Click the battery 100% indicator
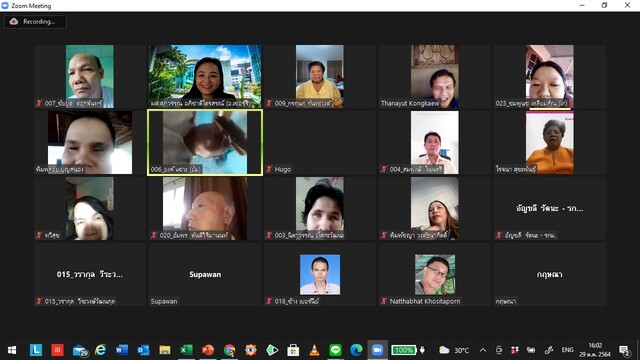 click(404, 350)
